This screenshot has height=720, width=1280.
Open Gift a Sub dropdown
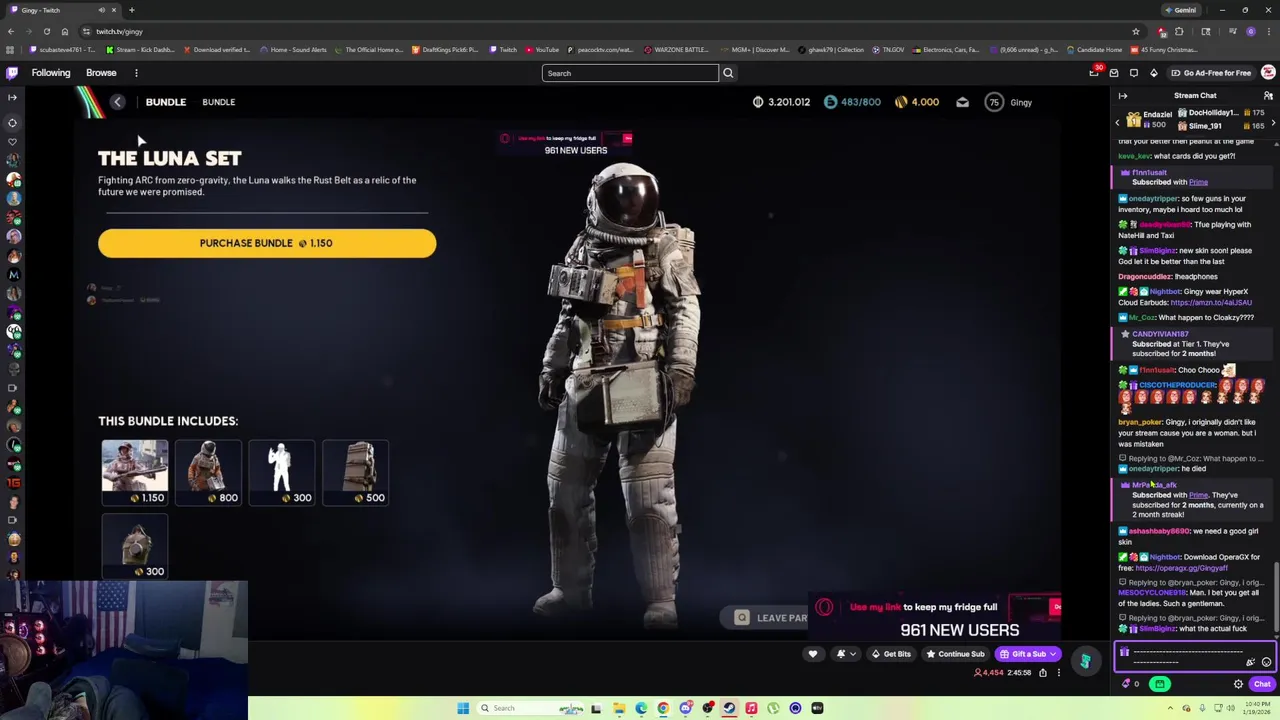point(1028,654)
